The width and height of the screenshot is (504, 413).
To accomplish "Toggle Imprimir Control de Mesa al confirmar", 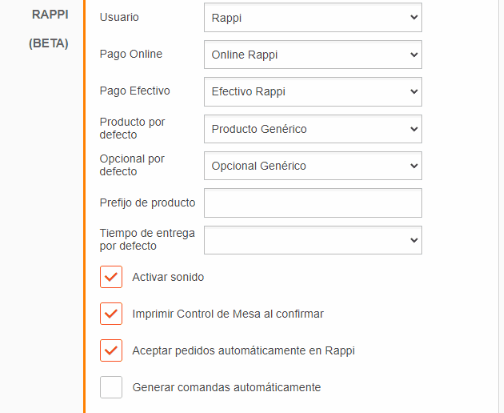I will pos(111,314).
